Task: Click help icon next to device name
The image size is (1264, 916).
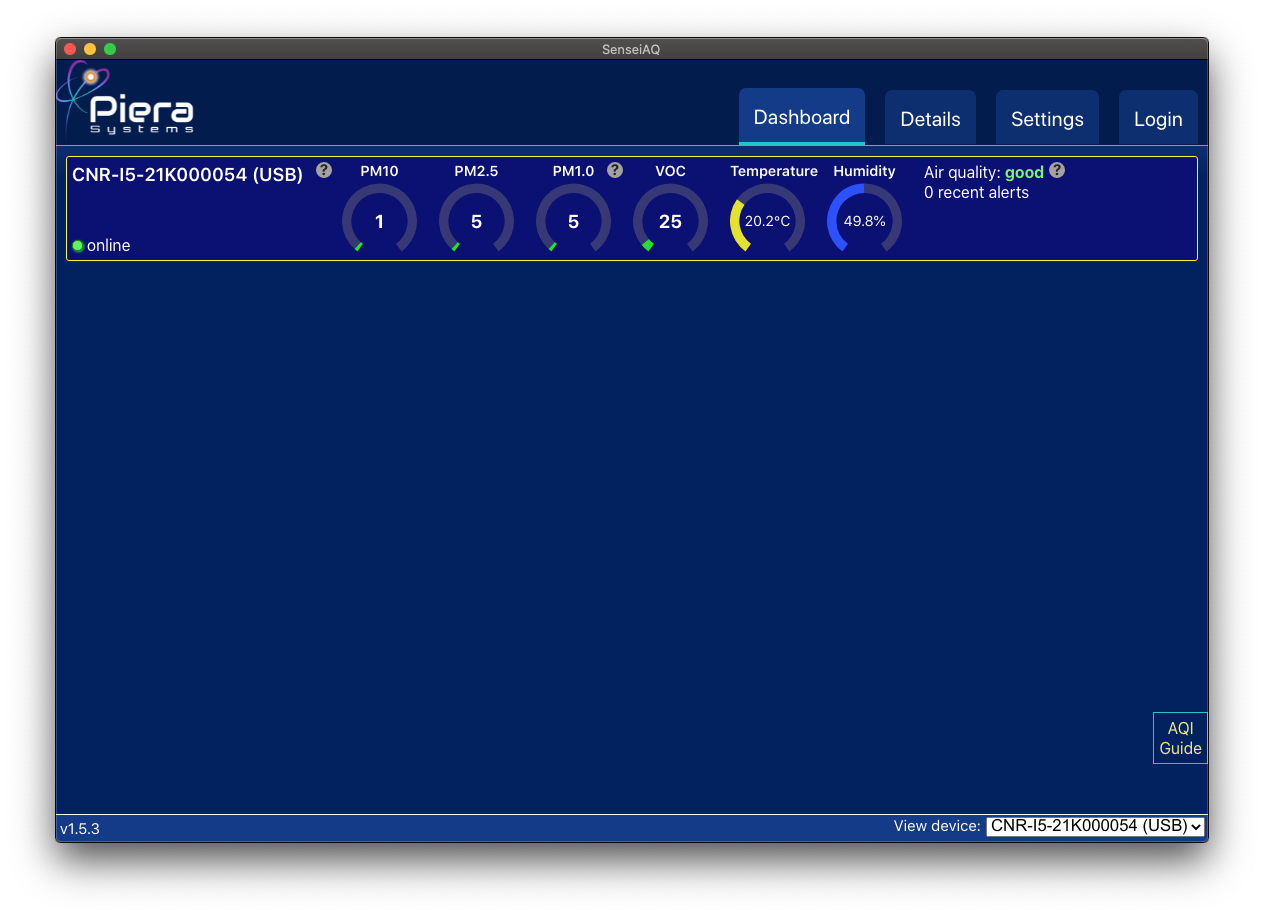Action: 324,170
